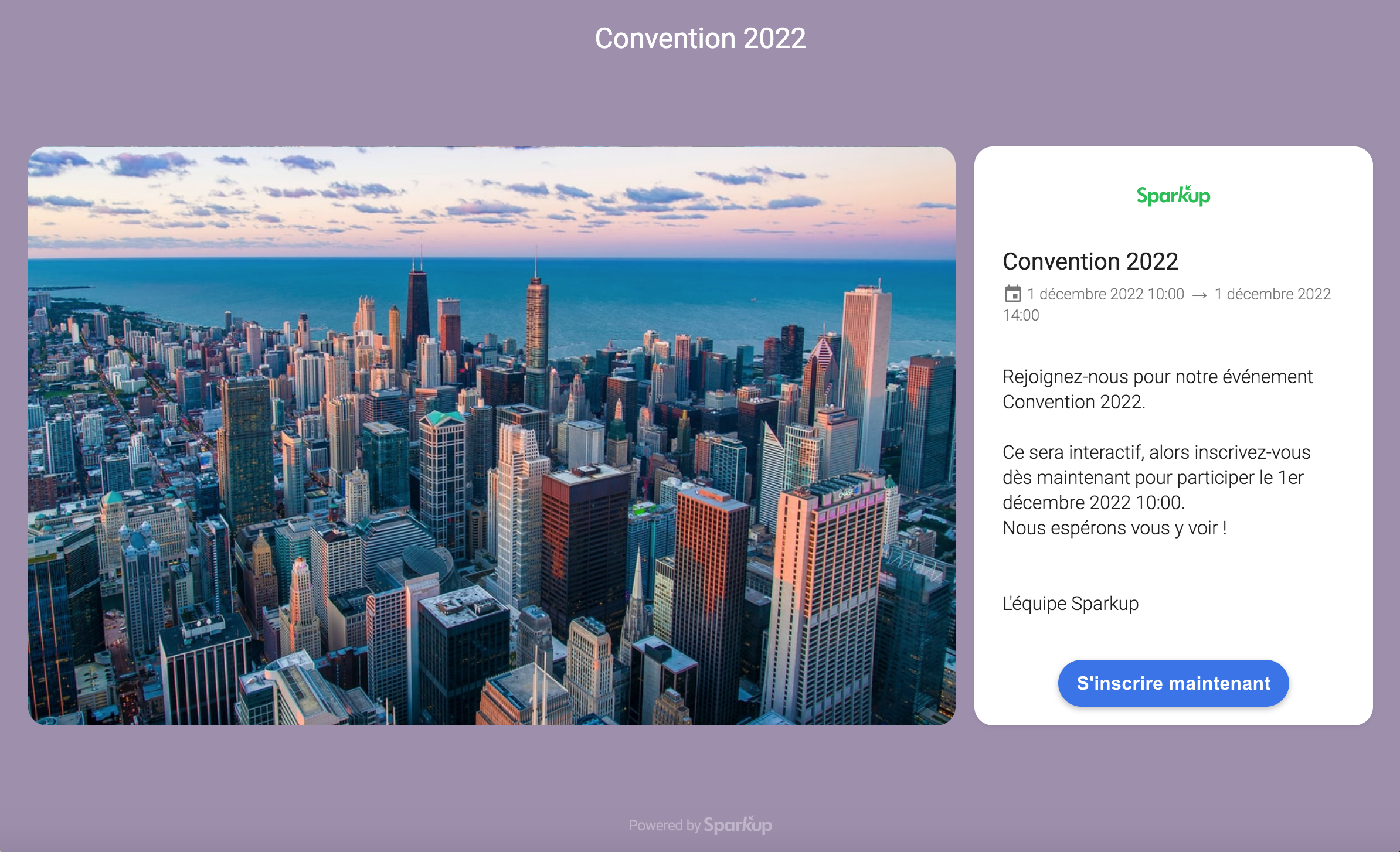Click the 'décembre 2022 10:00.' description line
This screenshot has width=1400, height=852.
coord(1093,503)
